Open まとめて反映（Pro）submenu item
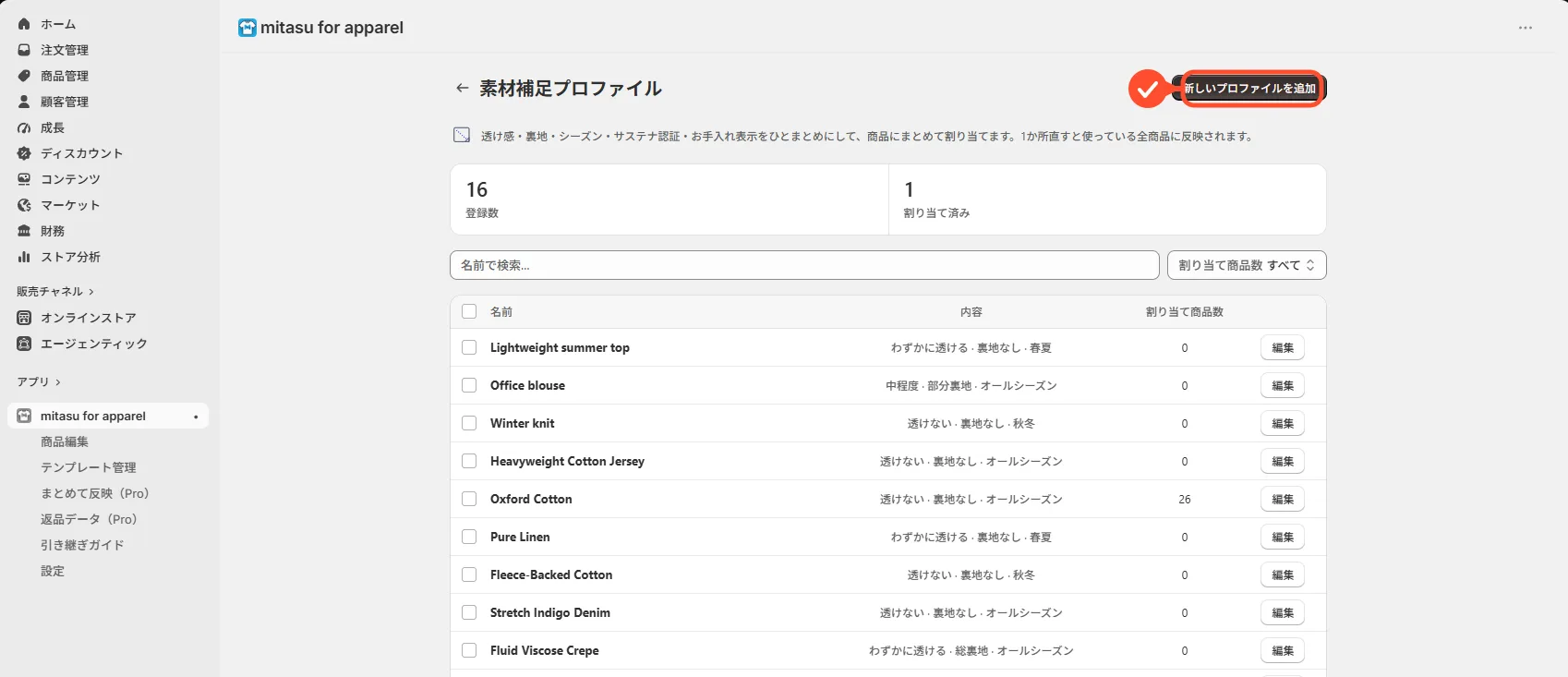The height and width of the screenshot is (677, 1568). (95, 493)
